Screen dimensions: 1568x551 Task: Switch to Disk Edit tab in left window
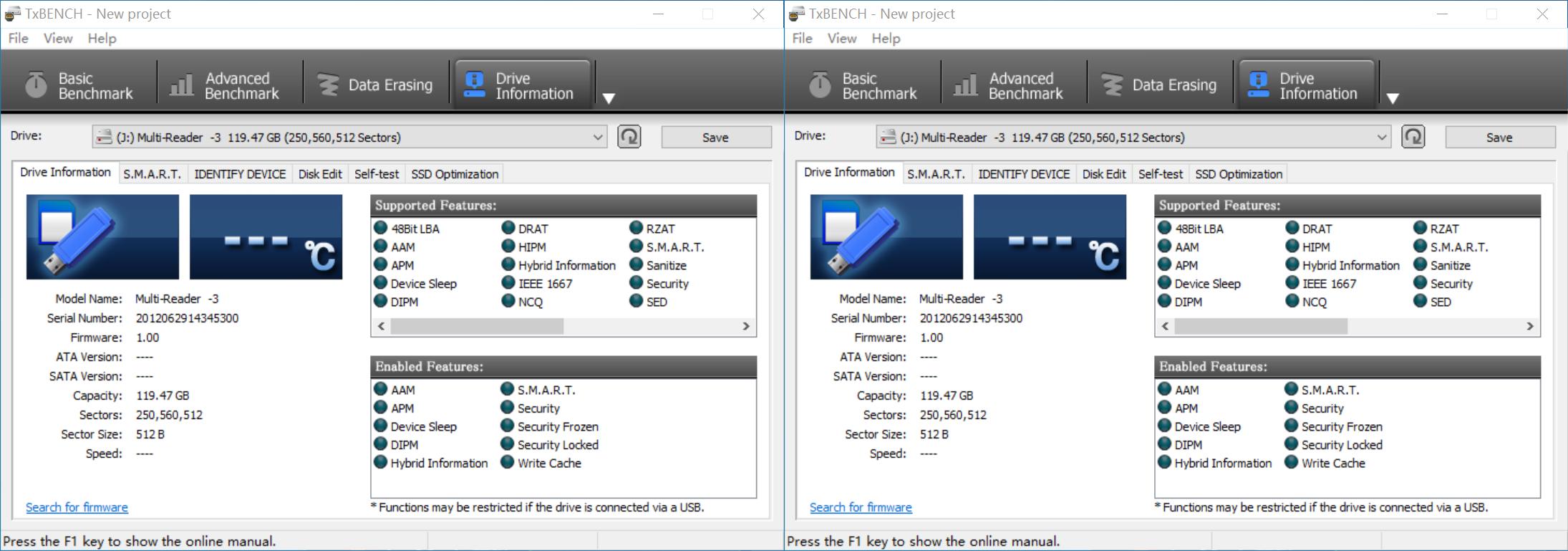tap(320, 174)
